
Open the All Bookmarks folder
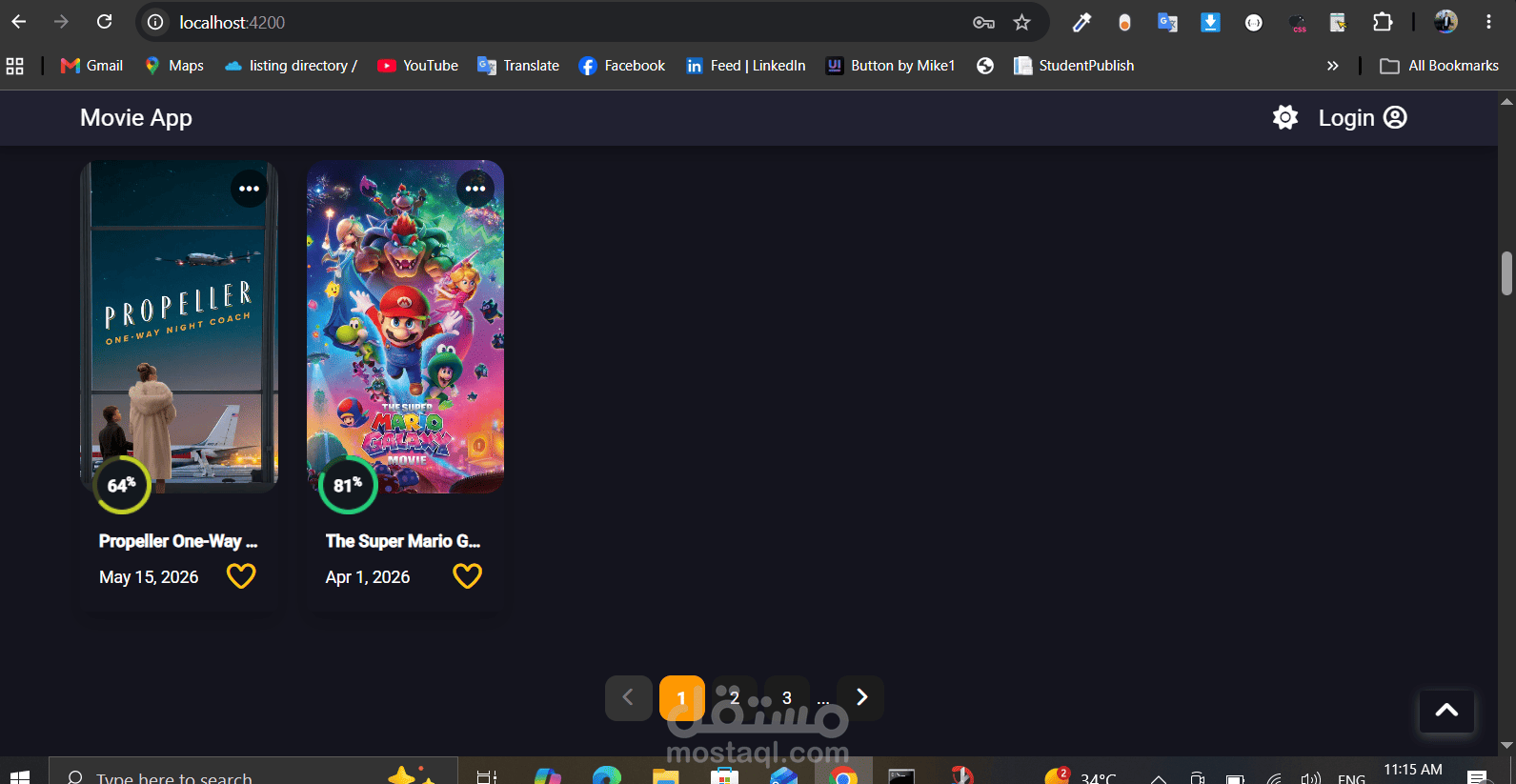click(1440, 66)
